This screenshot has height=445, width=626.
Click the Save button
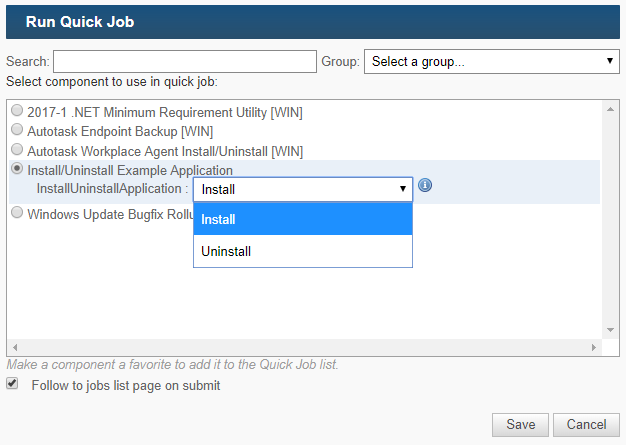click(520, 425)
